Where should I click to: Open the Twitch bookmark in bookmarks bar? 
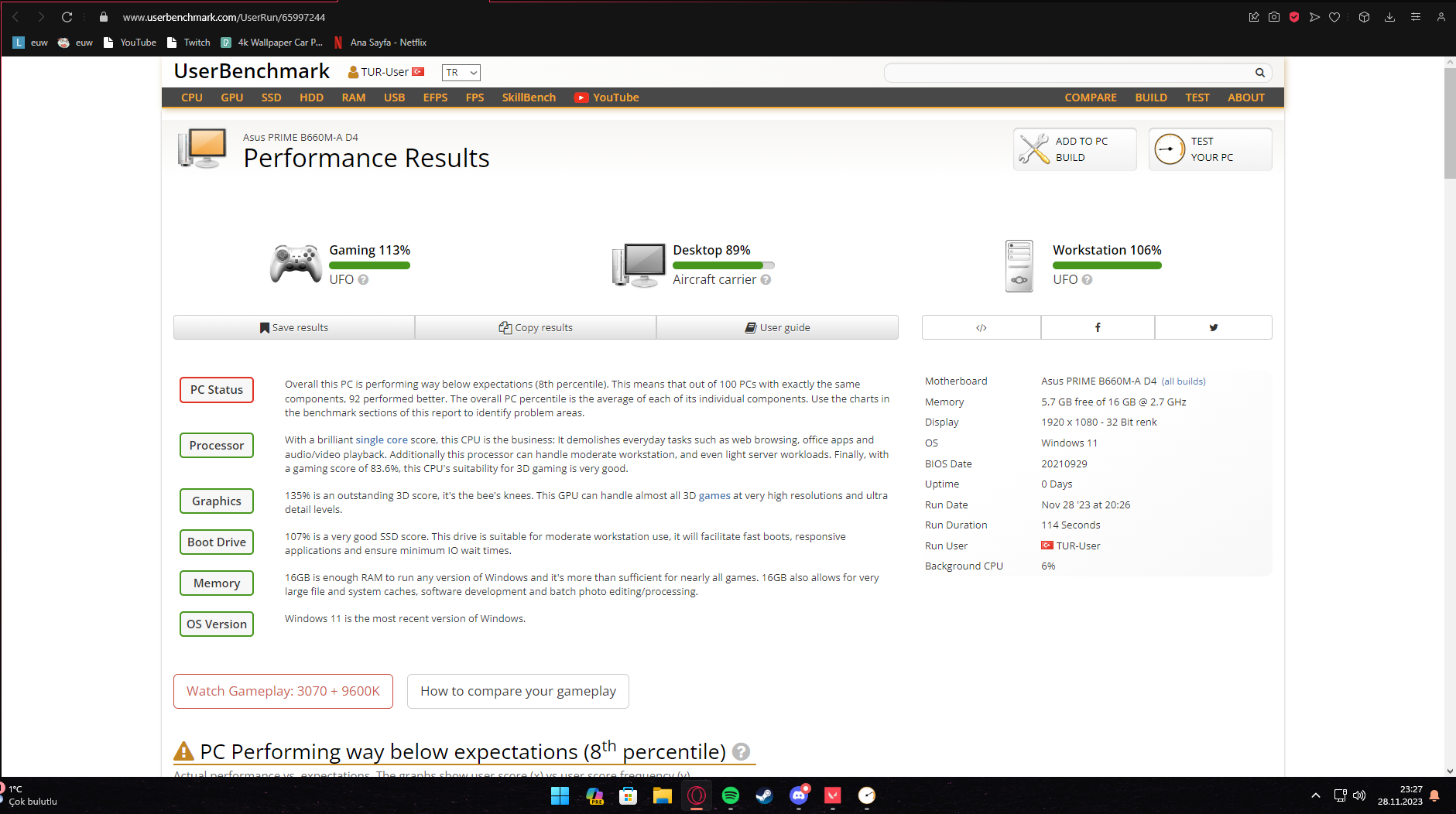(x=189, y=43)
